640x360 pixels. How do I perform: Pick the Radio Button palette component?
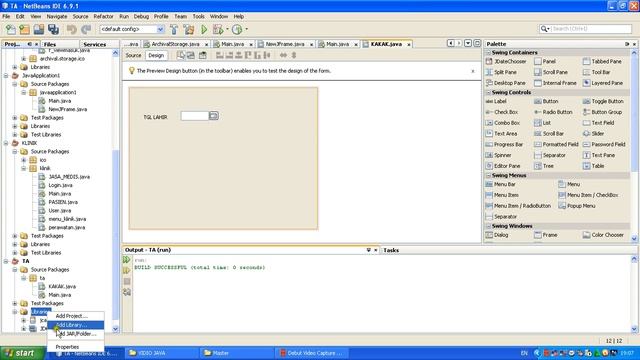coord(553,112)
